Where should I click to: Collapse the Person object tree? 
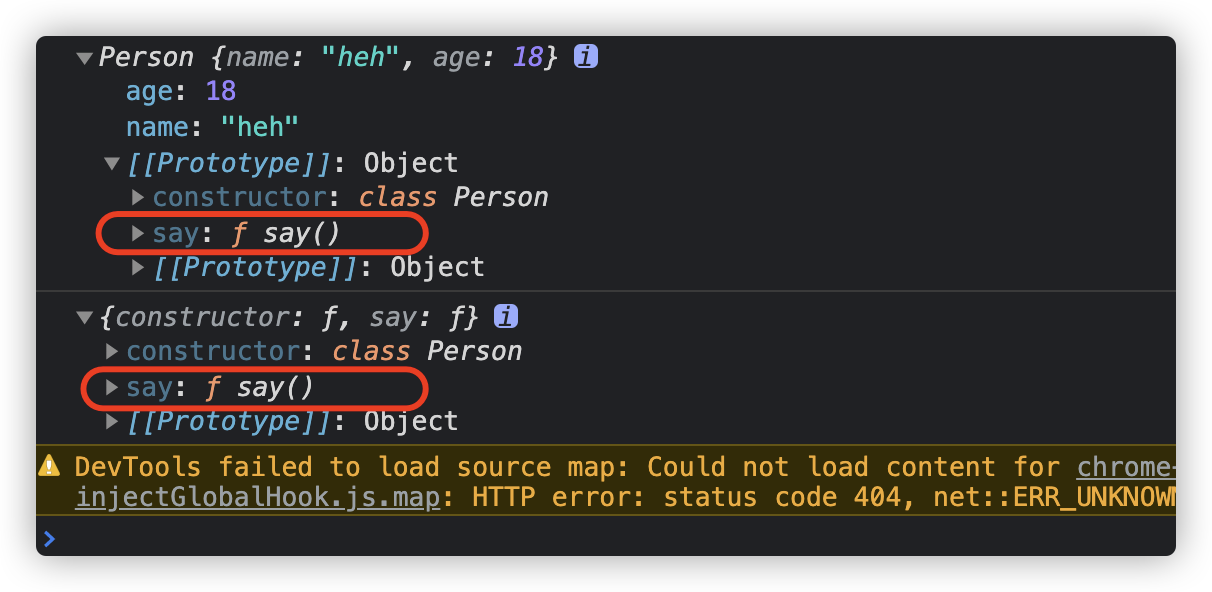85,58
